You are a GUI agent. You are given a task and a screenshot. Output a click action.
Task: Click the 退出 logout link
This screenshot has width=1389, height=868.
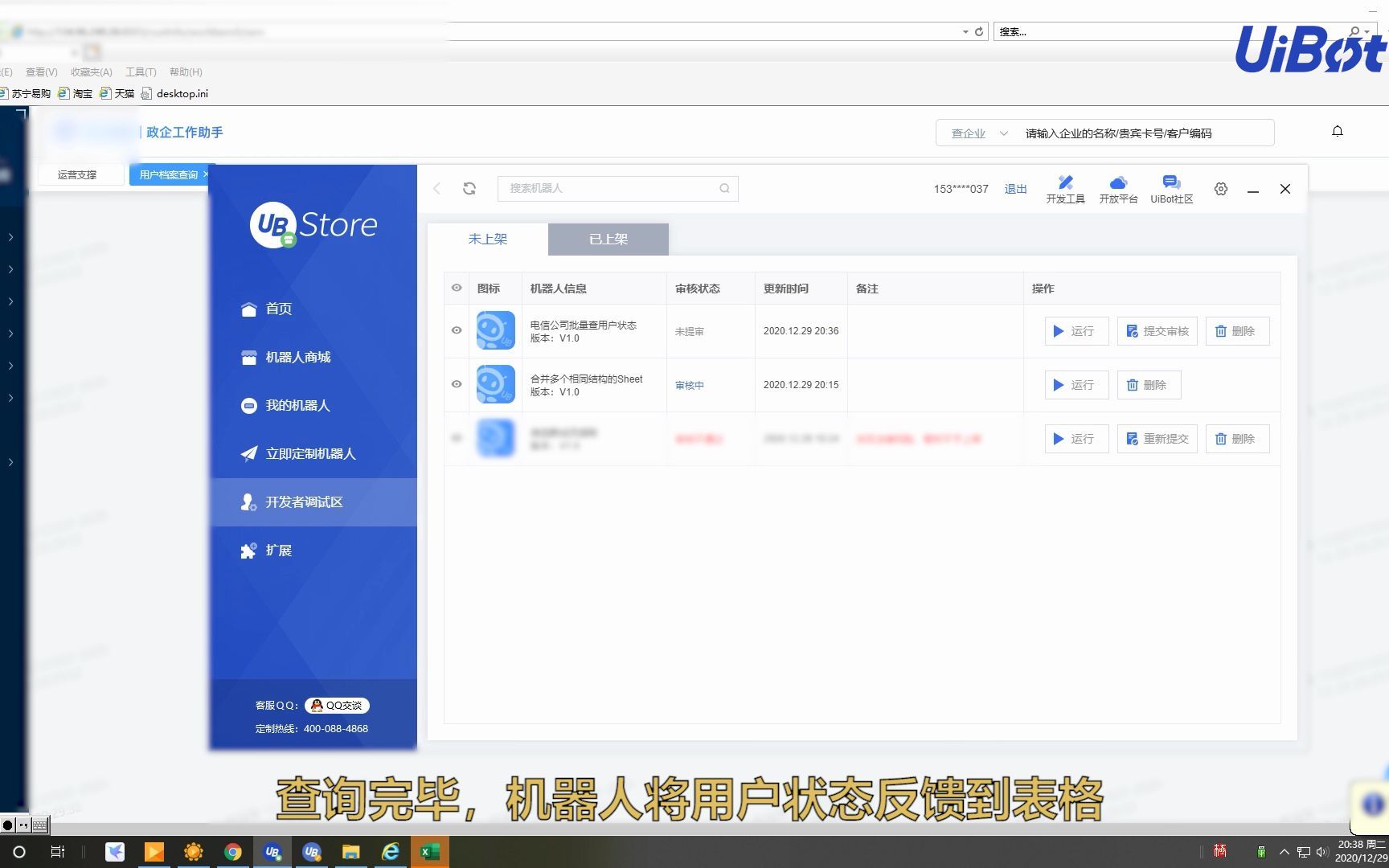pyautogui.click(x=1015, y=189)
